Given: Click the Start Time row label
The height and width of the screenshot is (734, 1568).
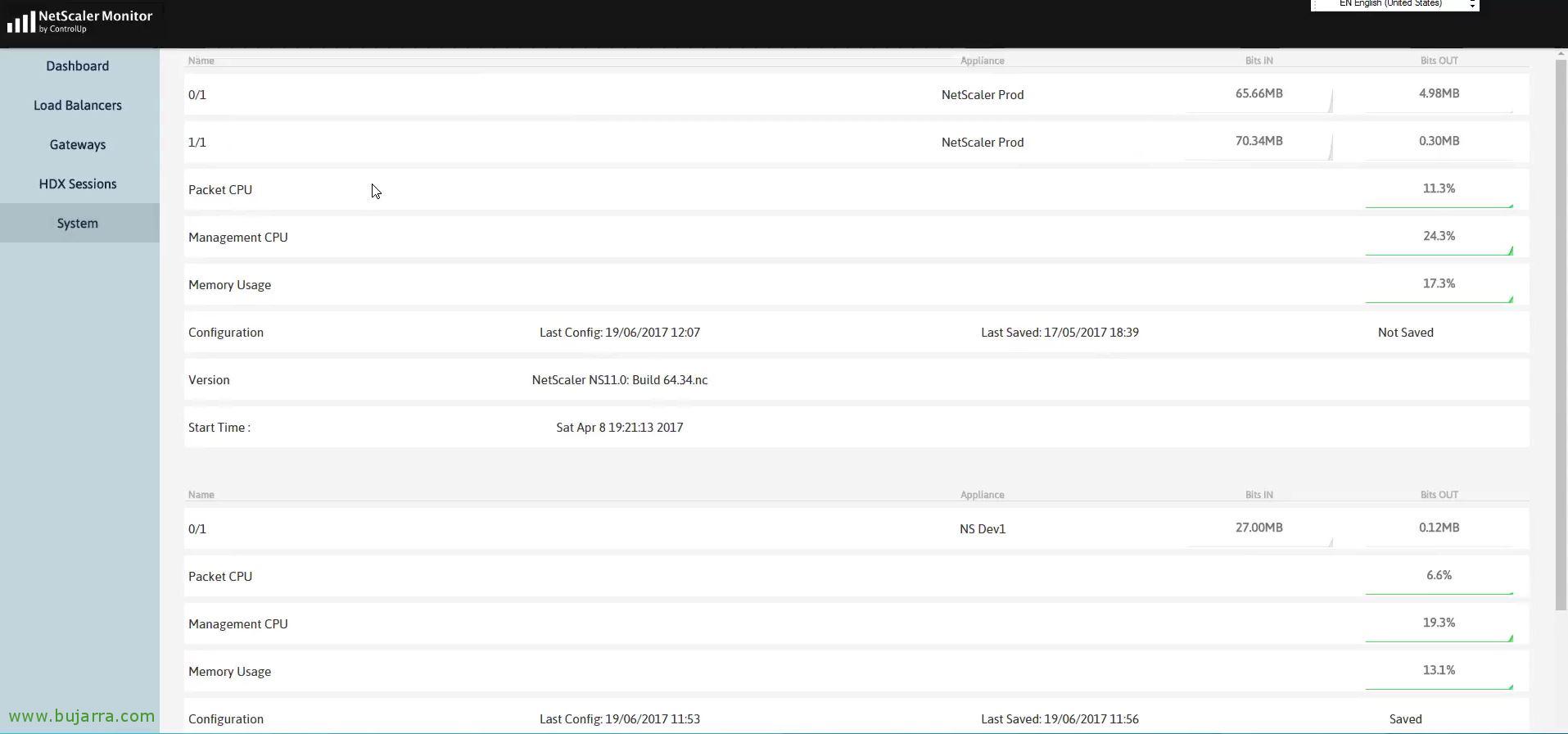Looking at the screenshot, I should click(x=219, y=428).
